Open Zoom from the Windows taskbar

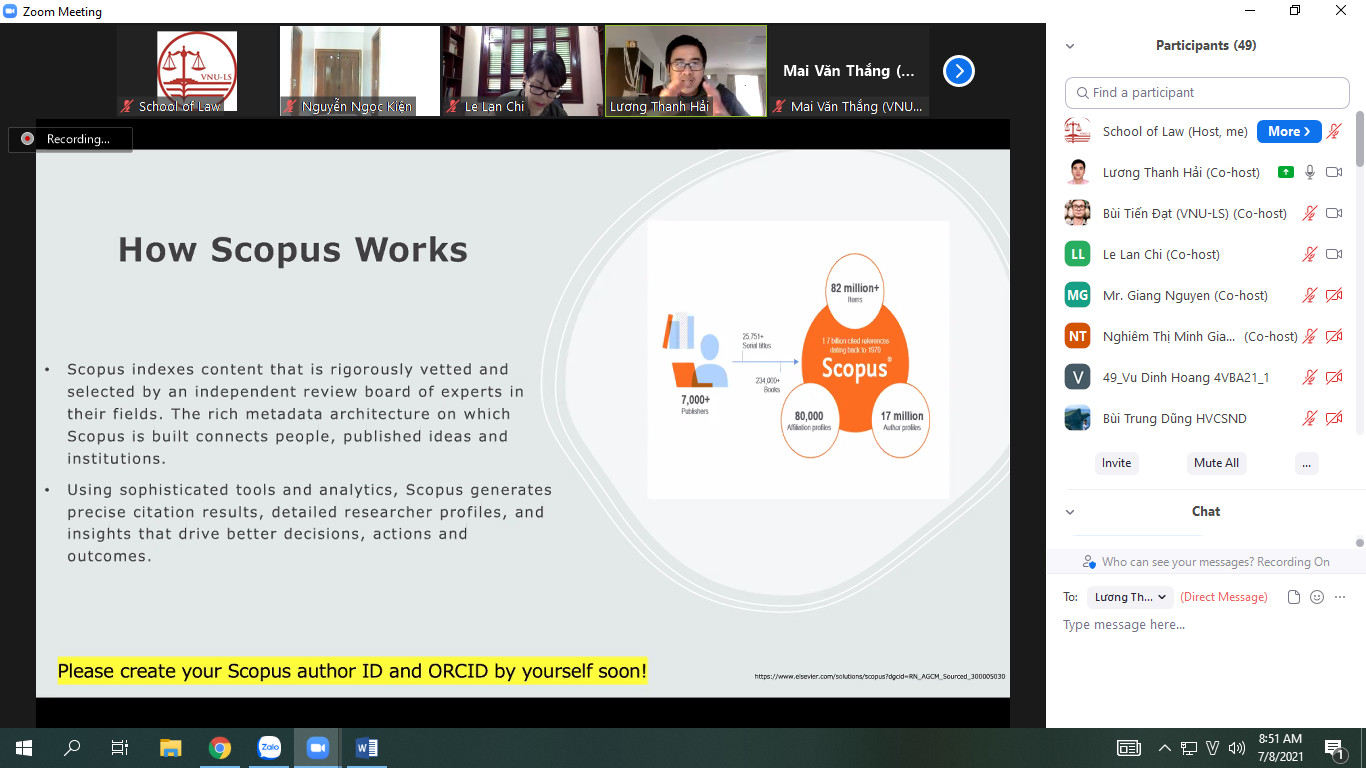pos(318,747)
